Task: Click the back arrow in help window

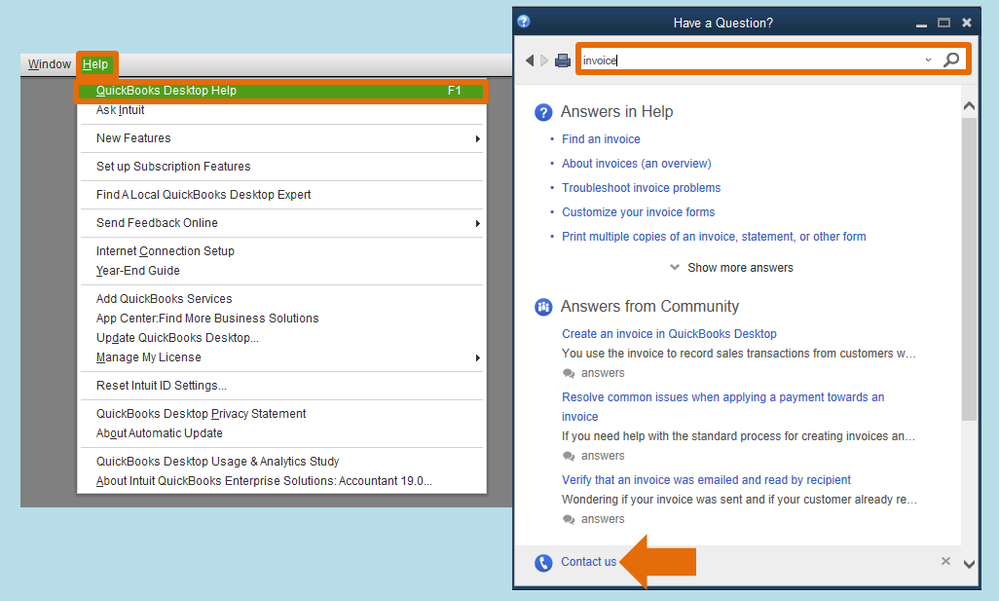Action: click(529, 61)
